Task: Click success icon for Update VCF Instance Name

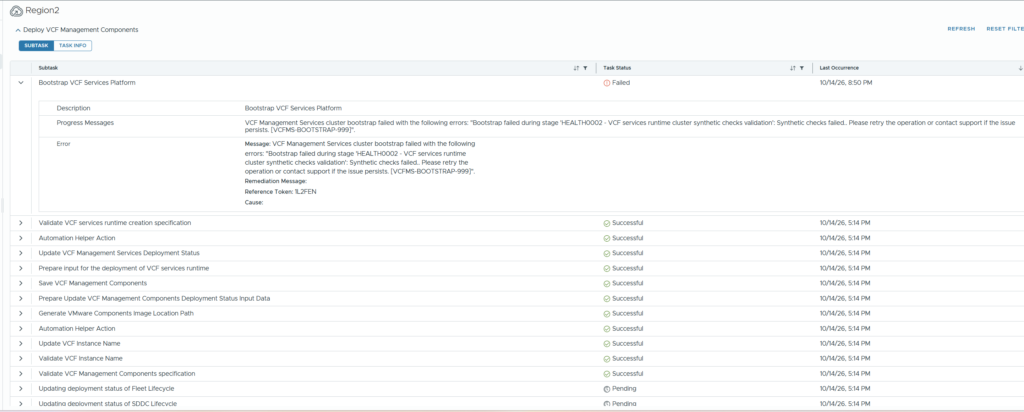Action: (x=607, y=344)
